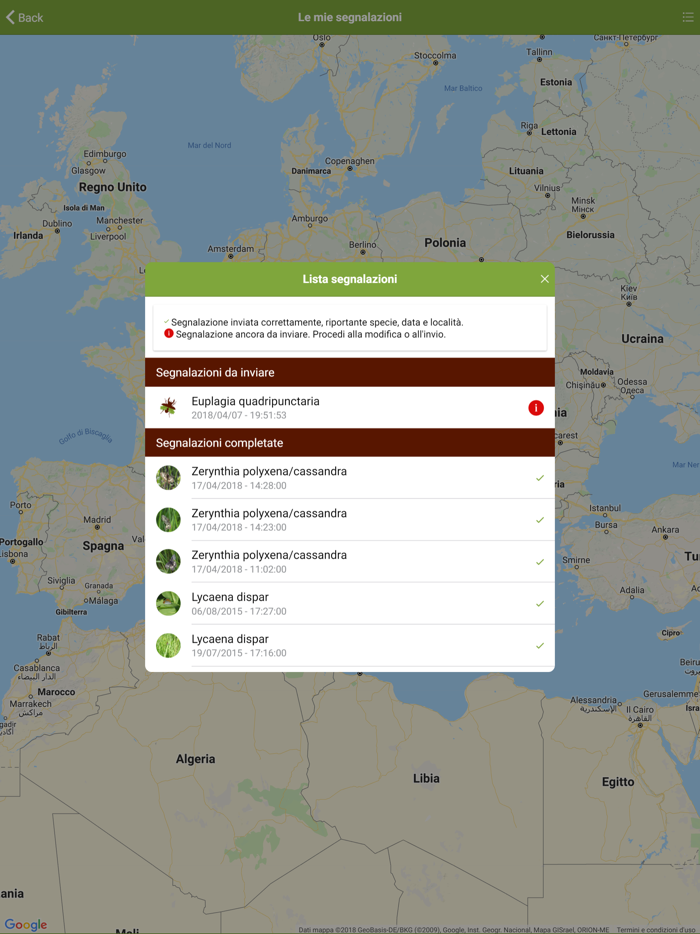Click Algeria label on the map
The image size is (700, 934).
[195, 759]
